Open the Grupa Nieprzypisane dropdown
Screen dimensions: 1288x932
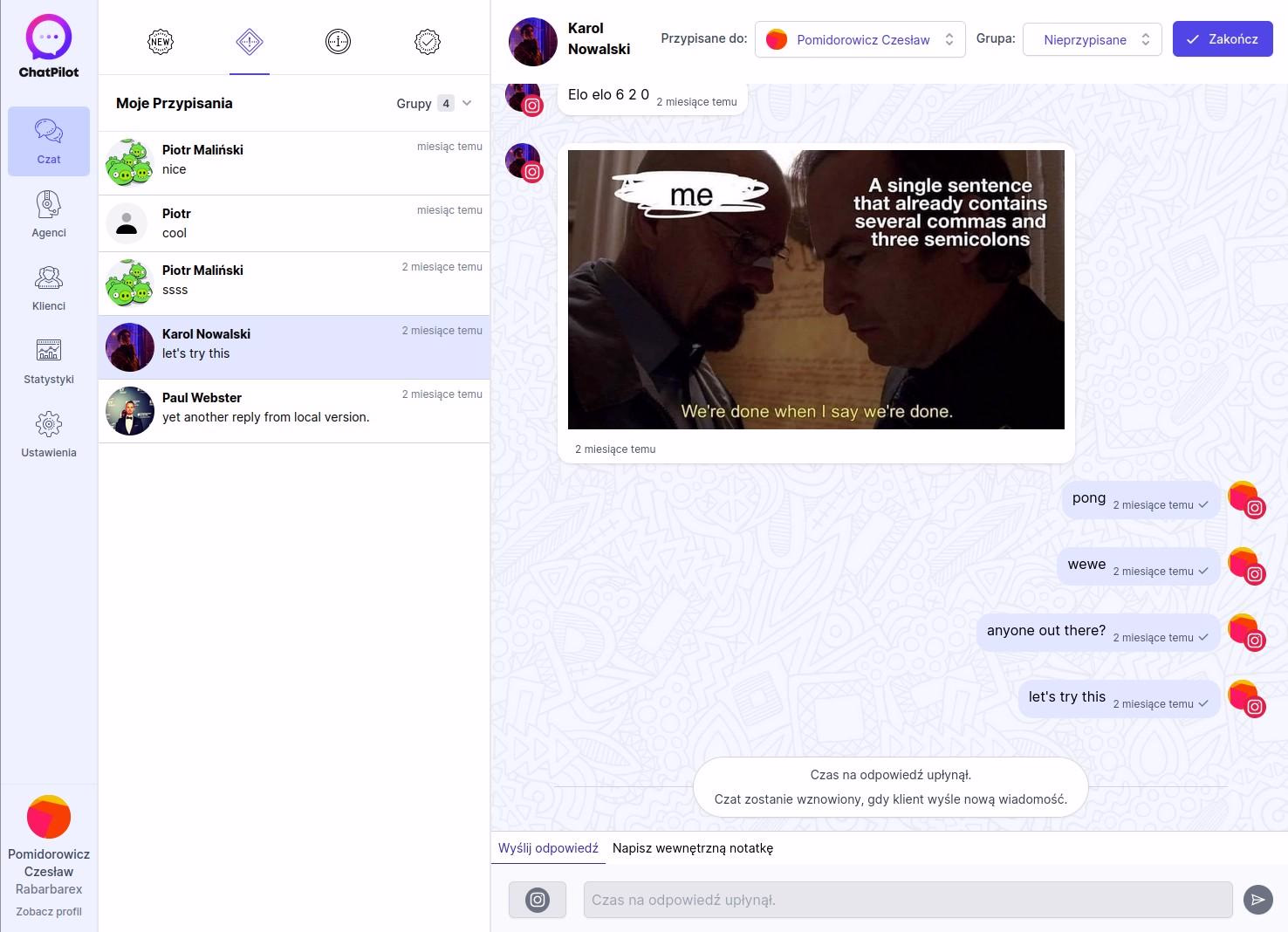(x=1092, y=39)
